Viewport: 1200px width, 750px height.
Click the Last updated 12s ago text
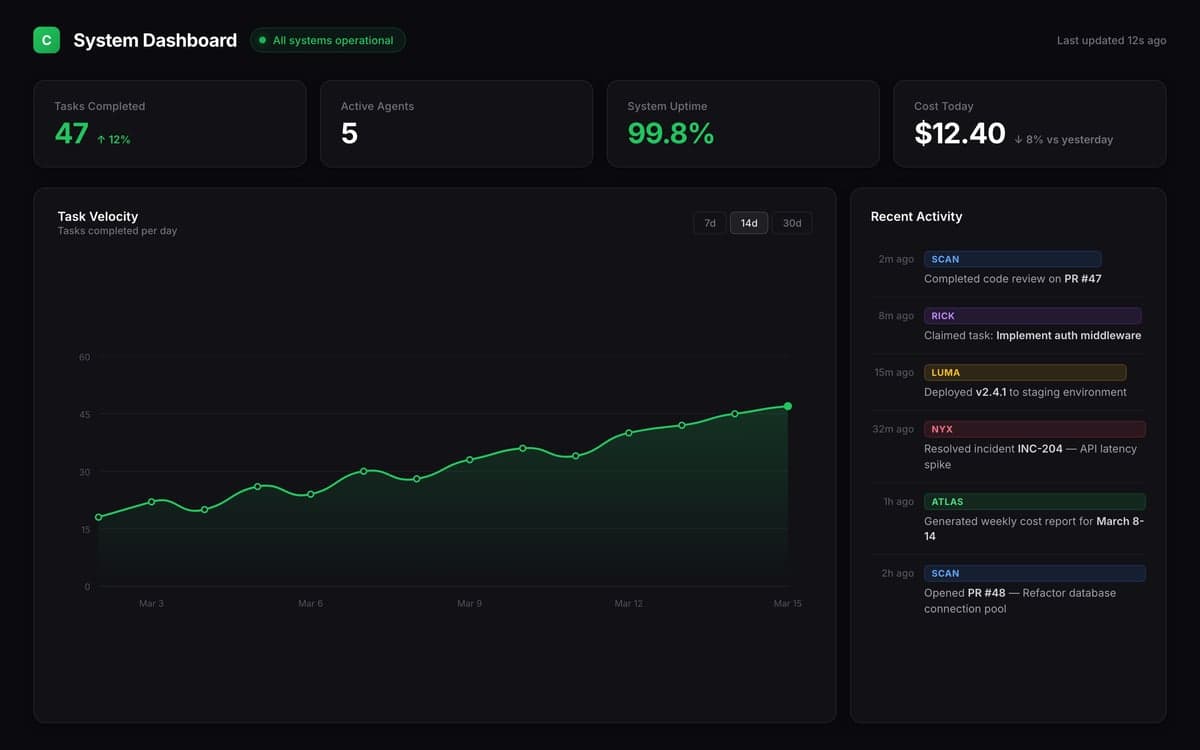click(1111, 40)
